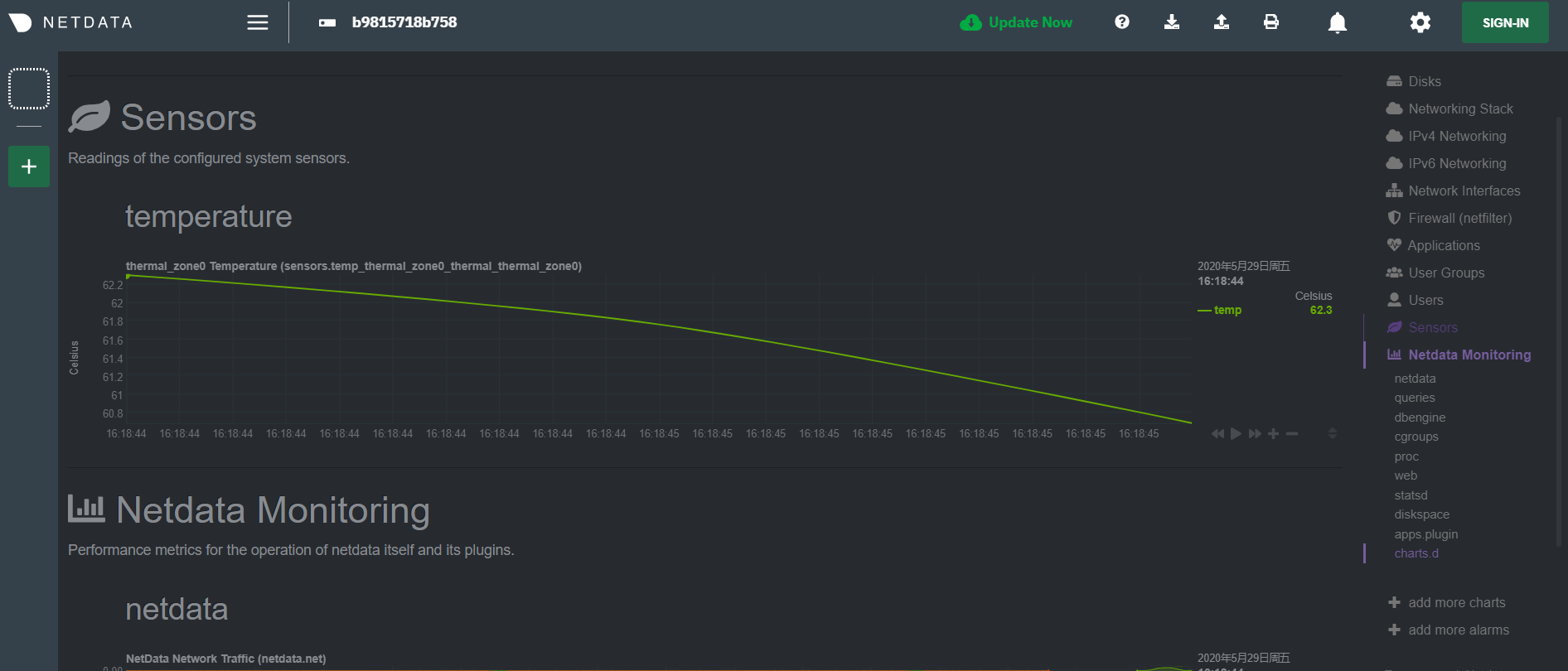
Task: Jump to Network Interfaces section
Action: [1464, 191]
